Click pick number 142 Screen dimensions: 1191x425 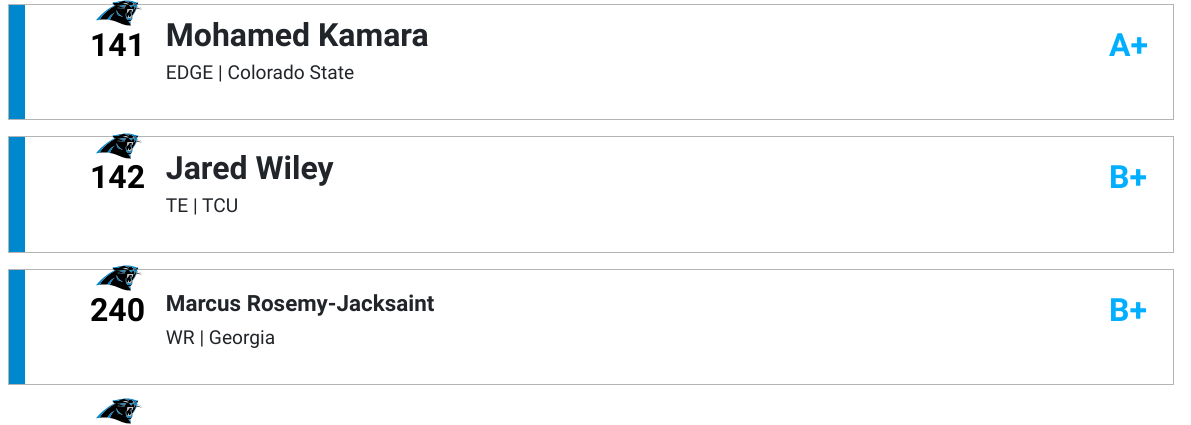click(118, 178)
